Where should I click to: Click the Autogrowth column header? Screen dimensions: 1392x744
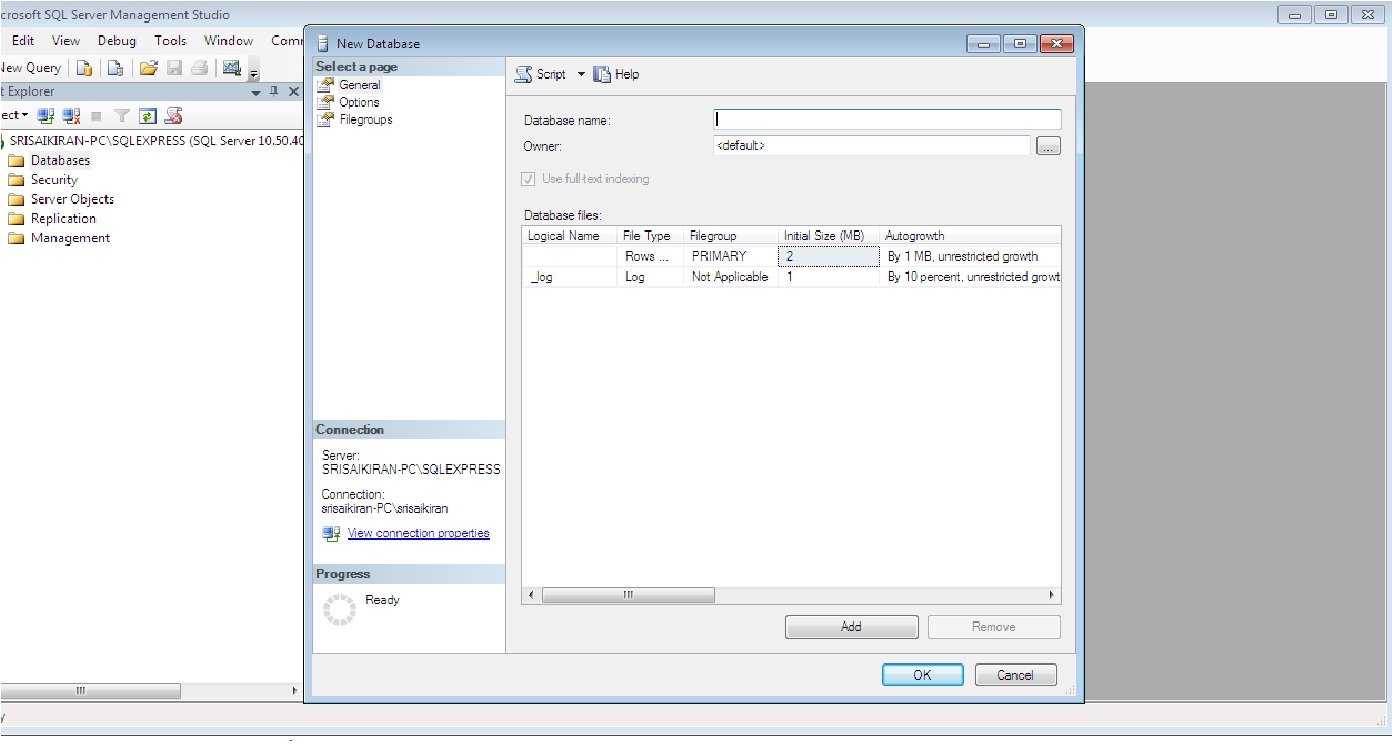[x=970, y=236]
